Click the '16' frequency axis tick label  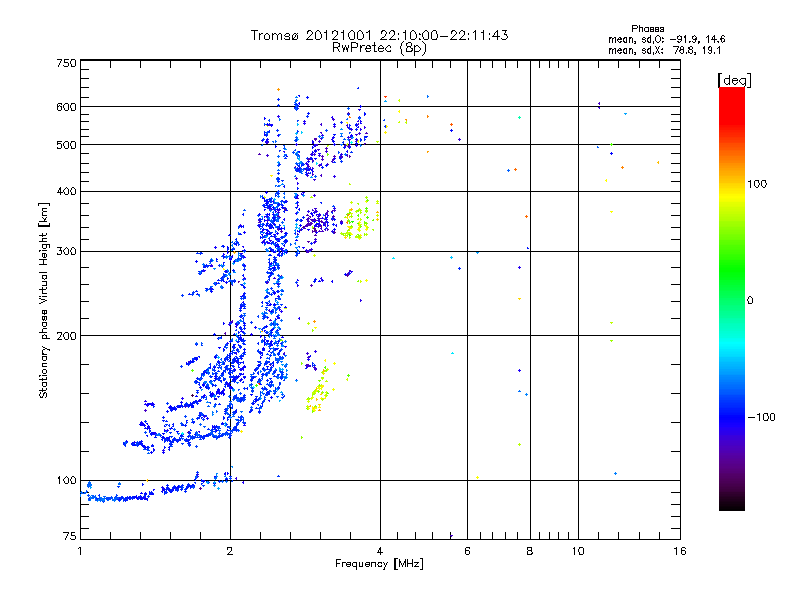pyautogui.click(x=680, y=551)
